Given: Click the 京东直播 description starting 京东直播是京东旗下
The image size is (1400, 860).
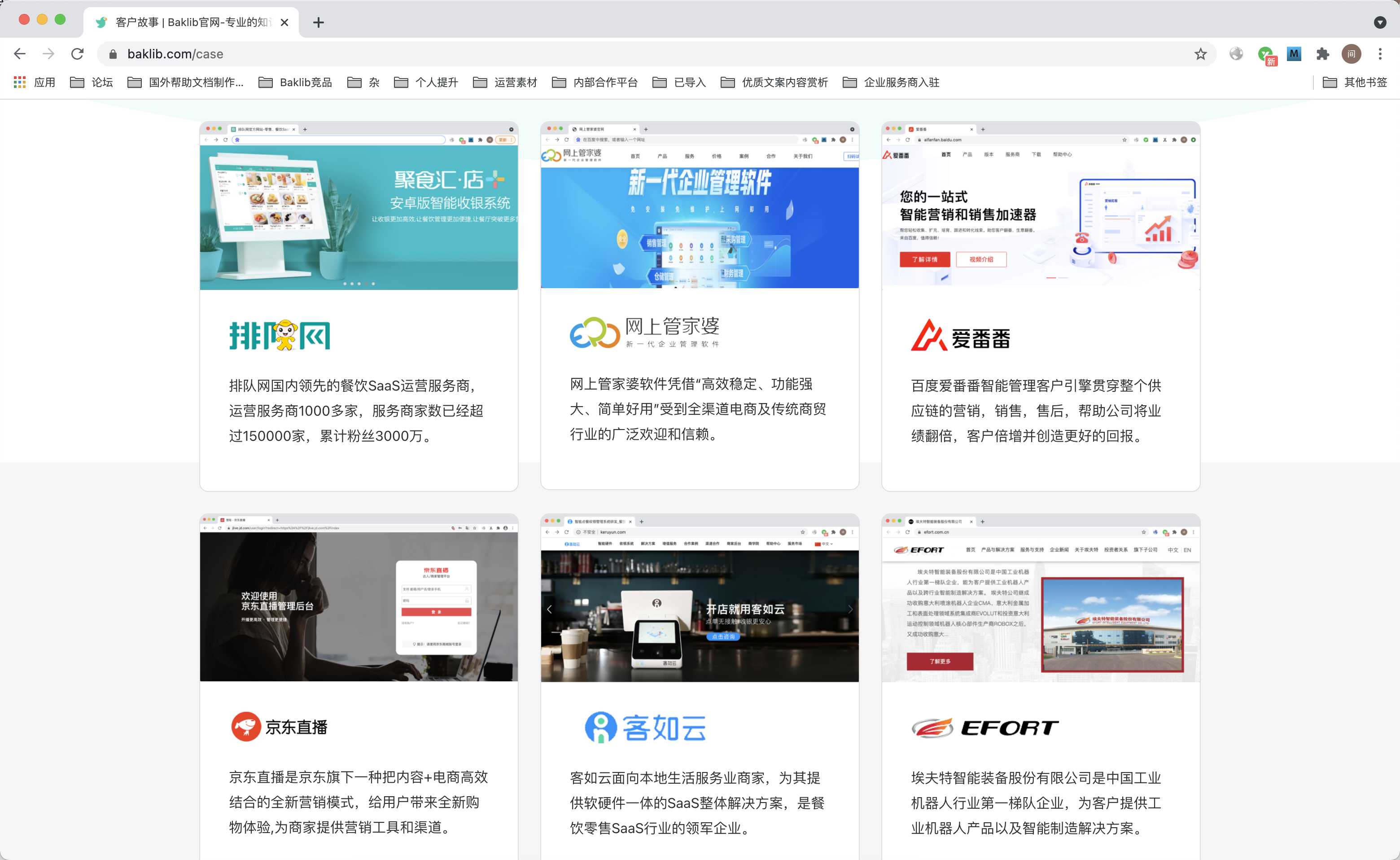Looking at the screenshot, I should 359,802.
